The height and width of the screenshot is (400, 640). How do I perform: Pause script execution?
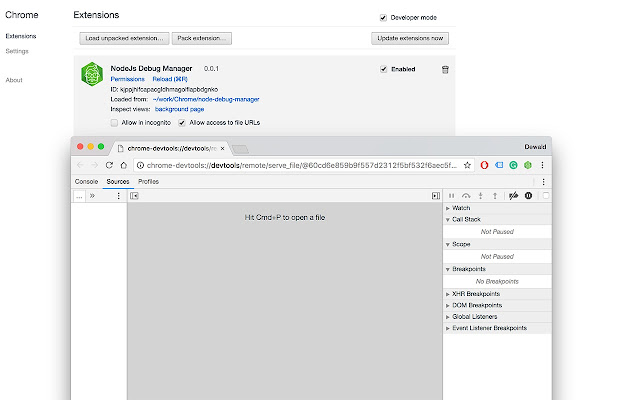pos(451,196)
